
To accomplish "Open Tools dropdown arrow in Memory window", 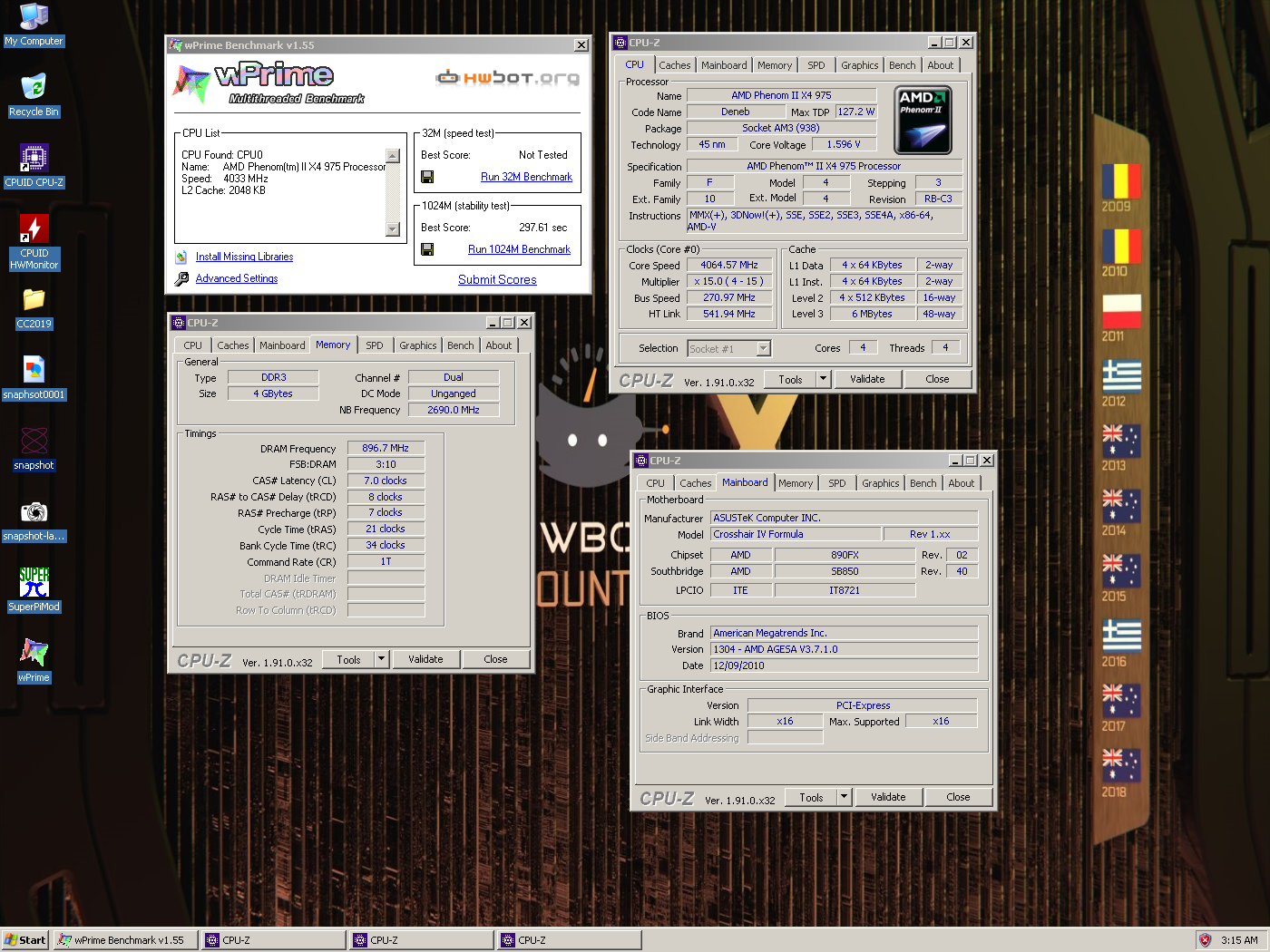I will click(x=381, y=659).
